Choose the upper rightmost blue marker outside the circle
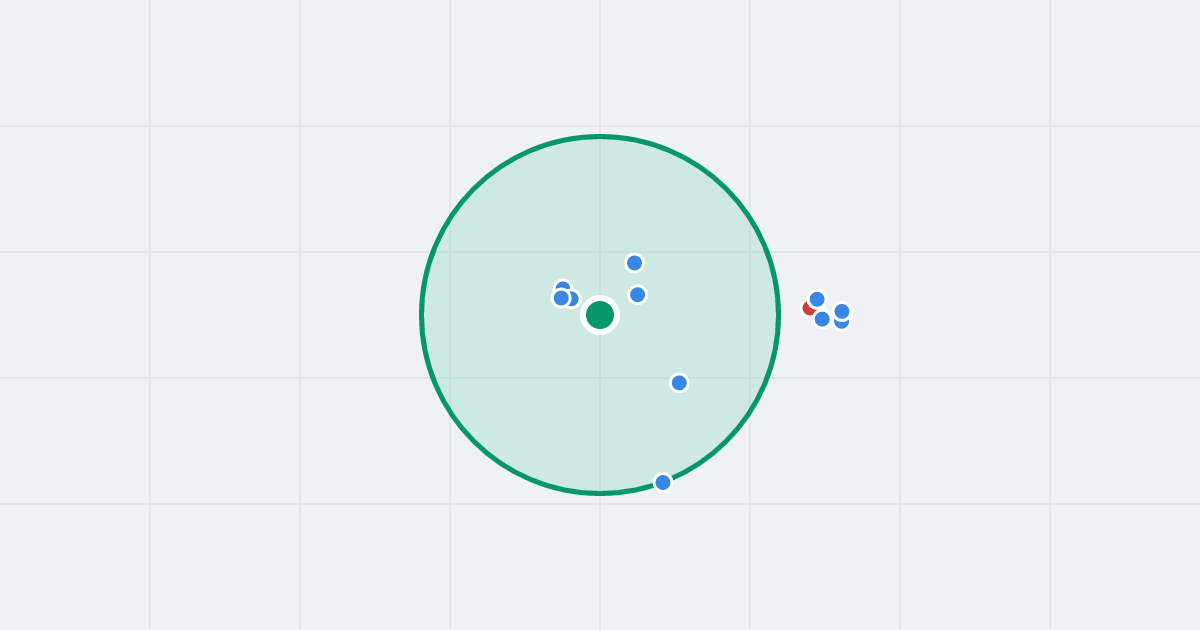Viewport: 1200px width, 630px height. 842,311
